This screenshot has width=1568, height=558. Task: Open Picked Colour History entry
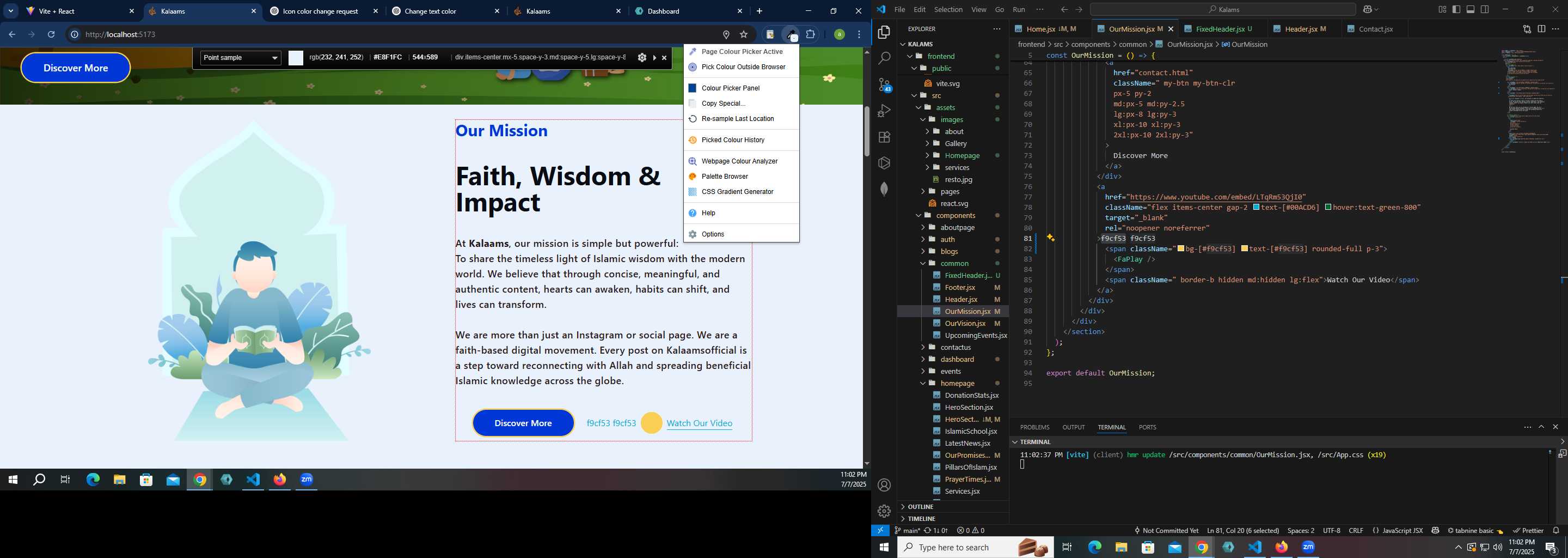click(741, 140)
